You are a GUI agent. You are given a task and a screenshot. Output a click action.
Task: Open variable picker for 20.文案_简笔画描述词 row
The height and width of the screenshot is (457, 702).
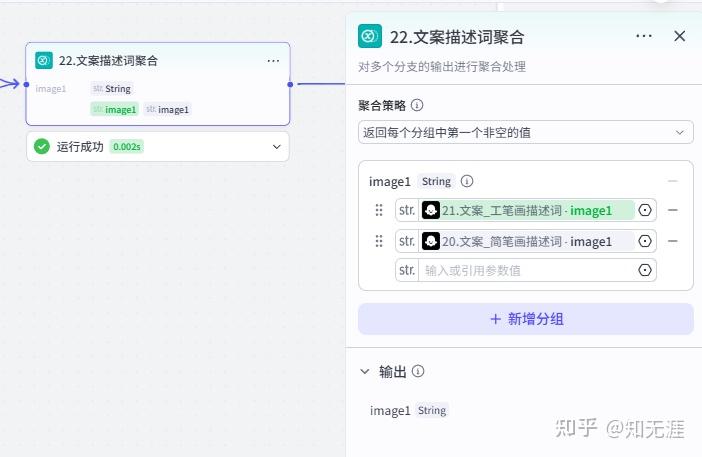coord(645,241)
